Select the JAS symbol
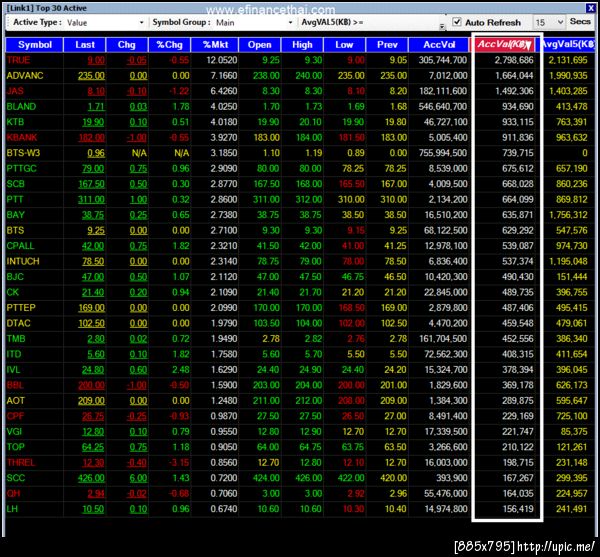The width and height of the screenshot is (600, 557). (15, 91)
